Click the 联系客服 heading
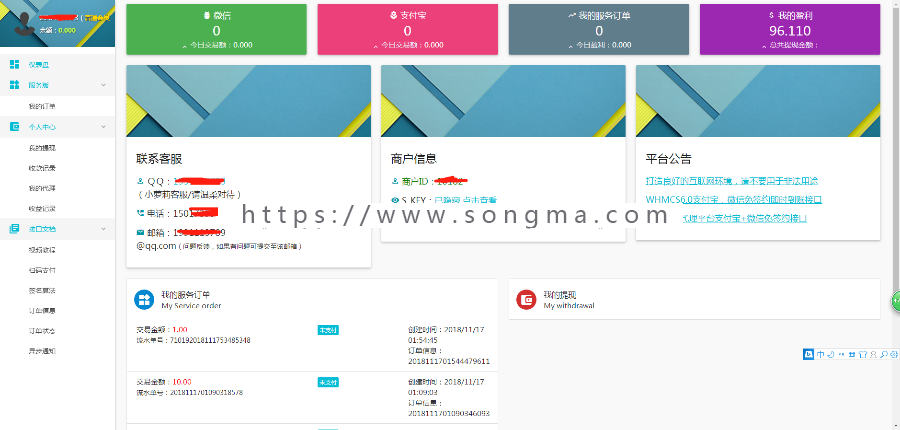The height and width of the screenshot is (430, 900). coord(159,159)
